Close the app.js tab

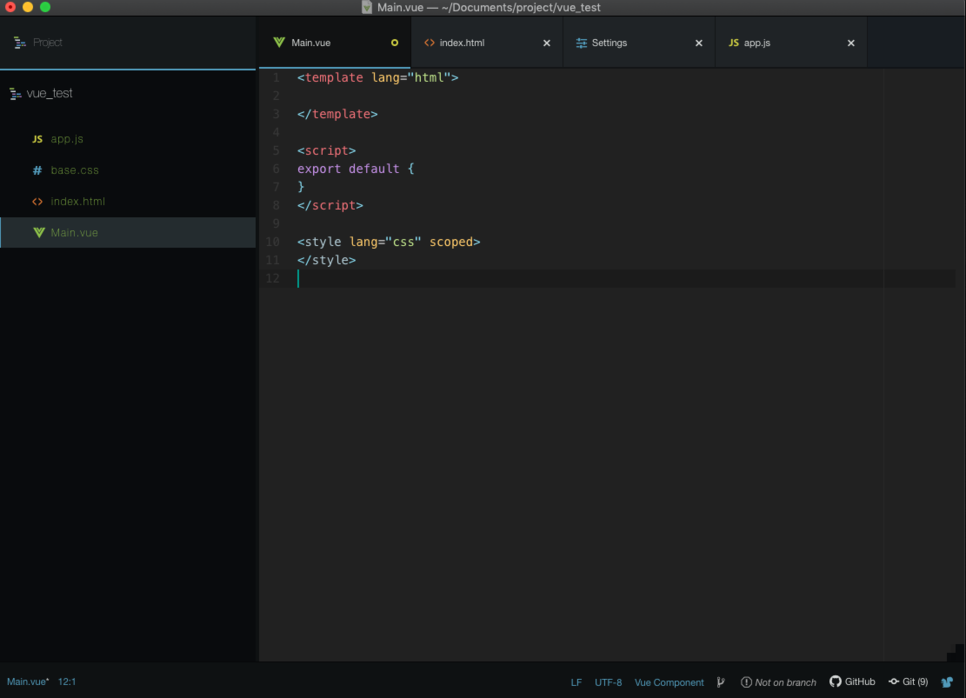[851, 43]
